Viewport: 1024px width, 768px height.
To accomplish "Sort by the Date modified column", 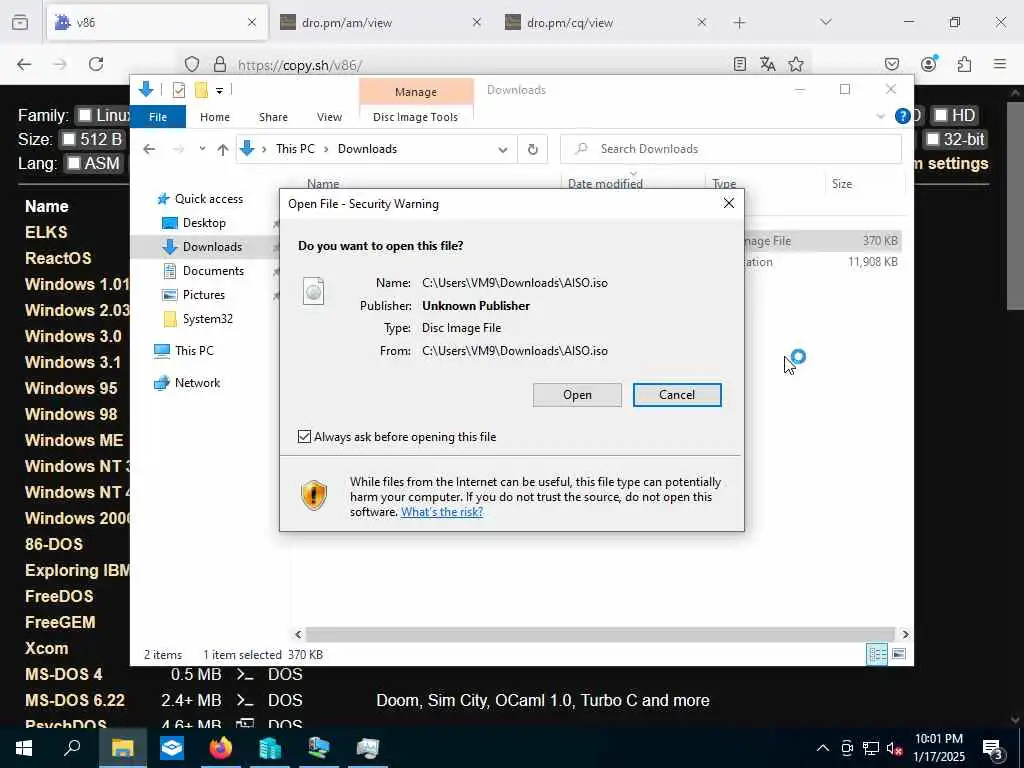I will coord(605,184).
